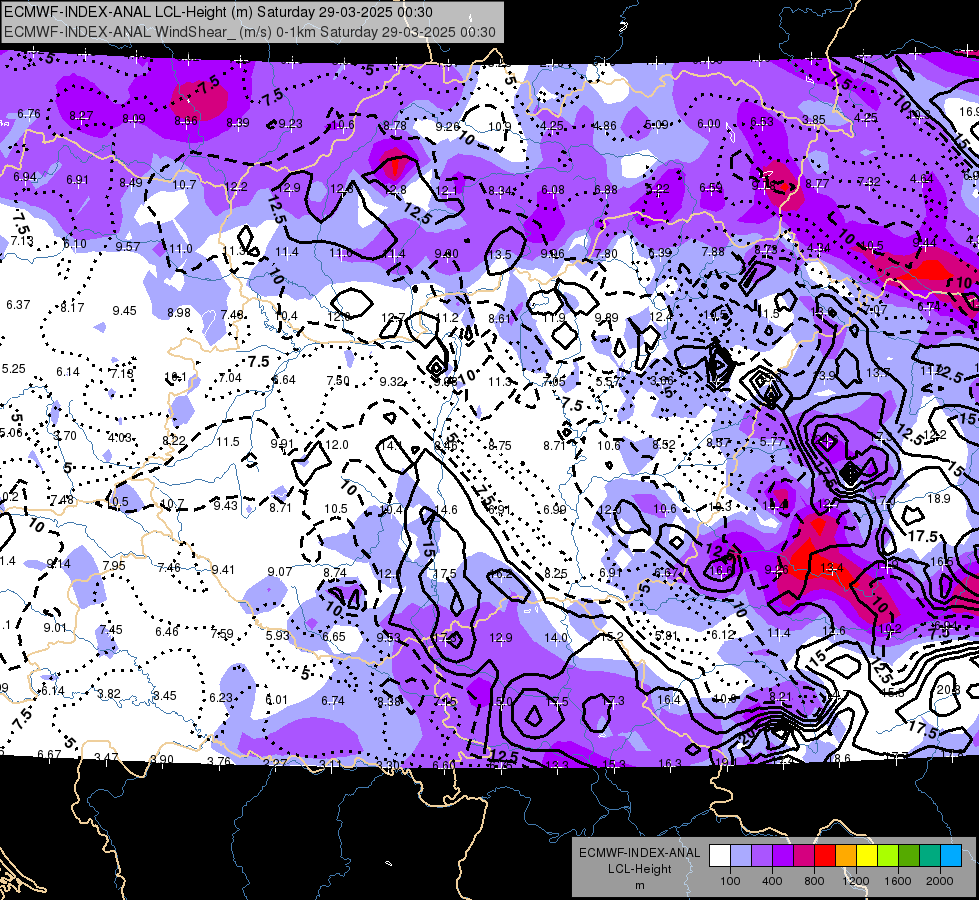Viewport: 979px width, 900px height.
Task: Click the shear value 6.37
Action: point(18,304)
